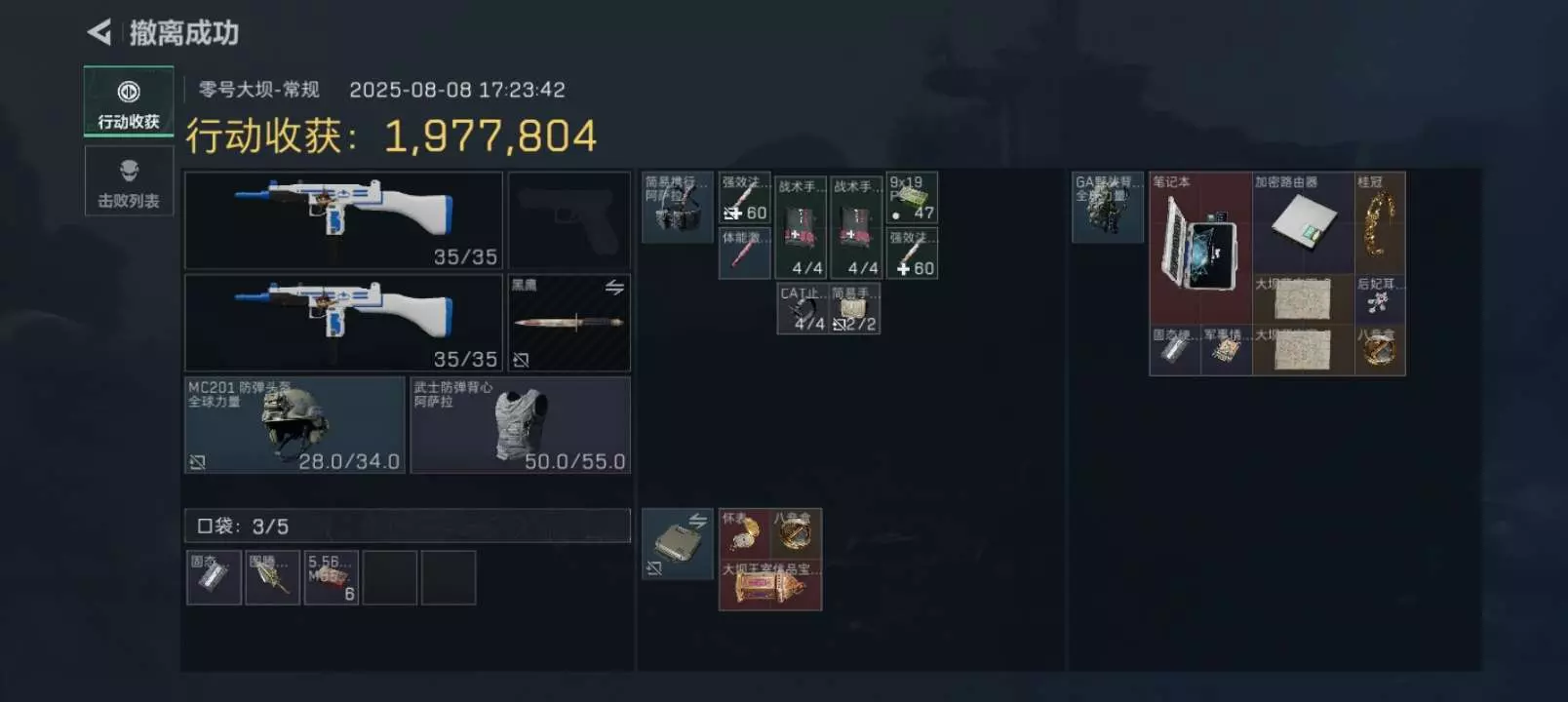Open the 加密路由器 item
This screenshot has height=702, width=1568.
(1303, 223)
